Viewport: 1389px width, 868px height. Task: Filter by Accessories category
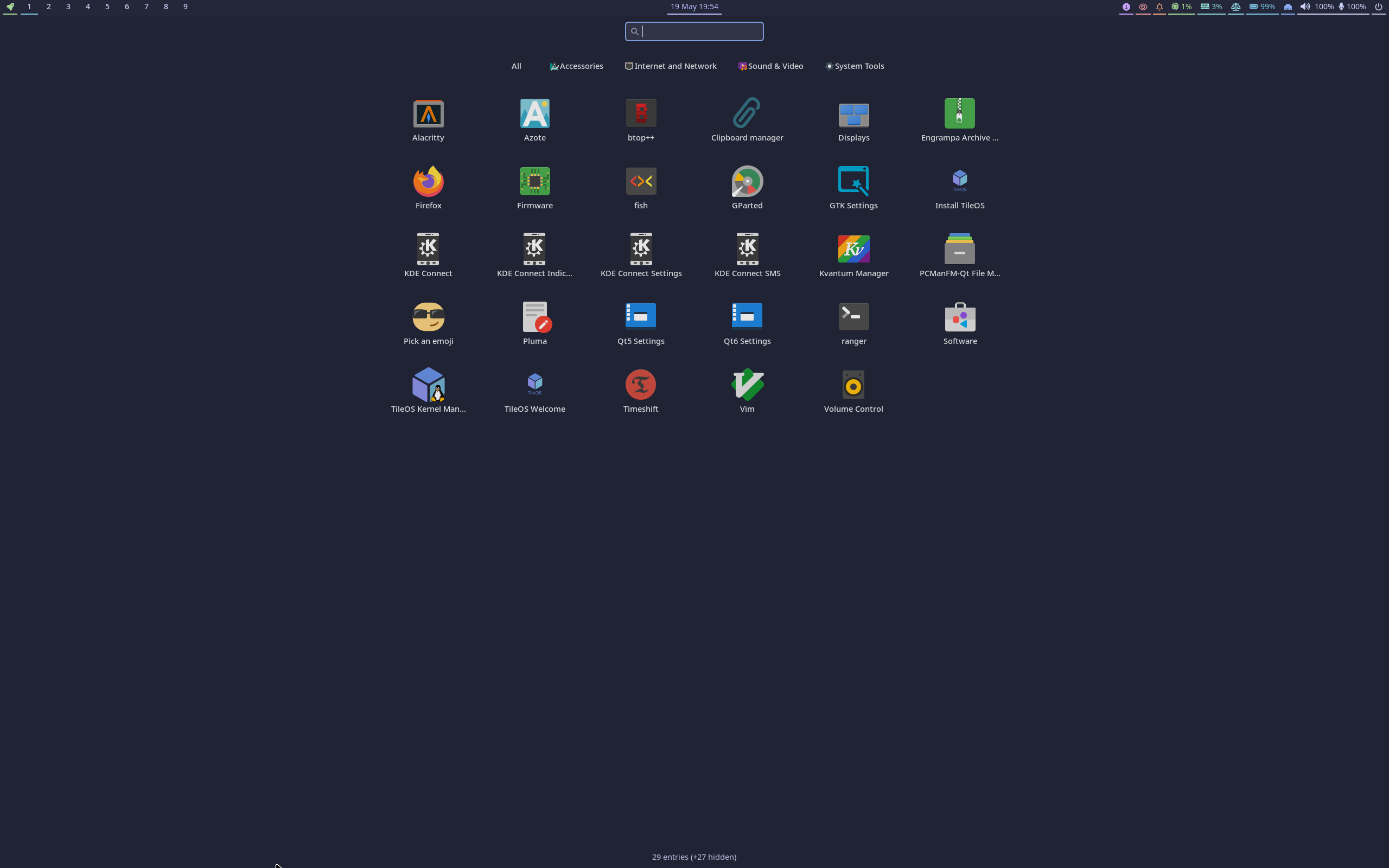coord(576,66)
